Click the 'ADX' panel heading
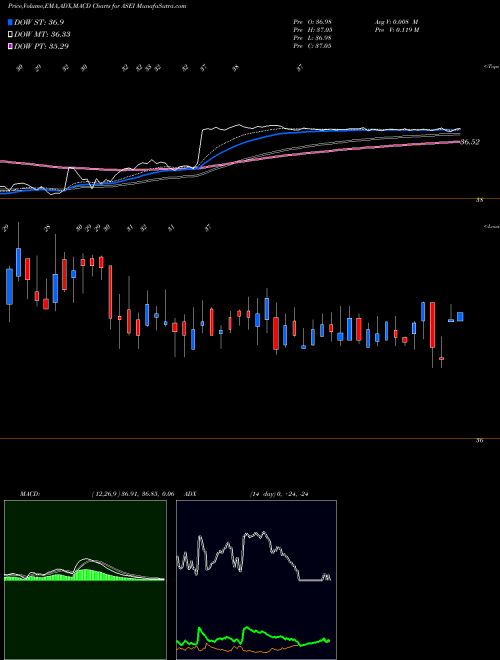Screen dimensions: 500x660 [x=191, y=494]
